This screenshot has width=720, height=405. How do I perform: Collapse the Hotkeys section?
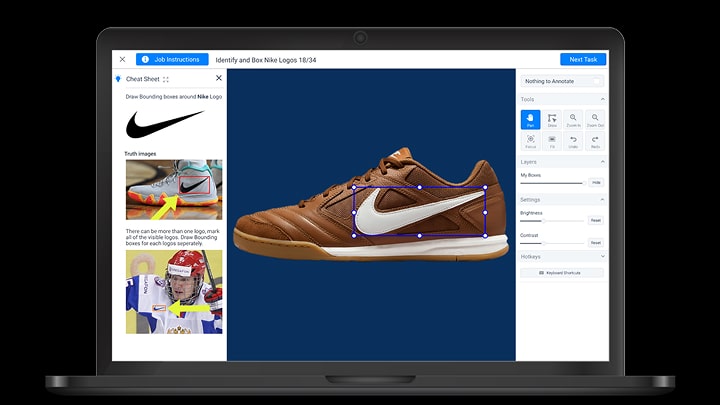click(x=602, y=257)
